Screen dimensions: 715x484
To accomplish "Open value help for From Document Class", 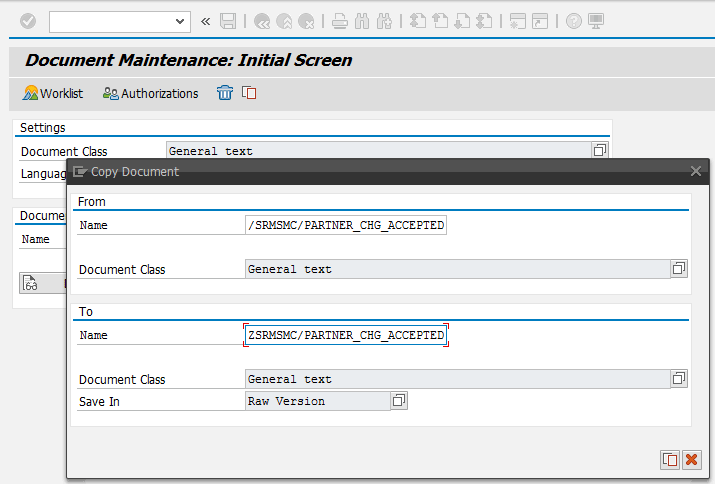I will tap(679, 269).
